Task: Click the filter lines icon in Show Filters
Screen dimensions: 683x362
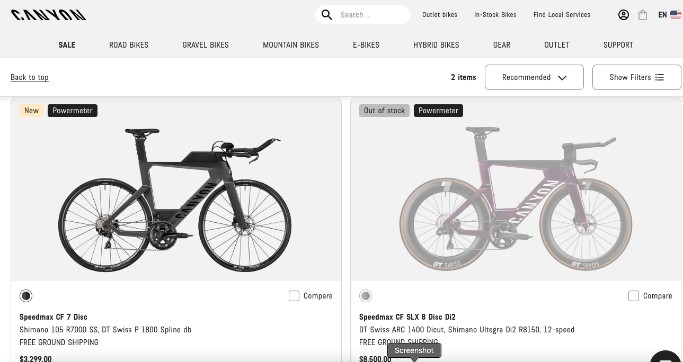Action: click(x=659, y=78)
